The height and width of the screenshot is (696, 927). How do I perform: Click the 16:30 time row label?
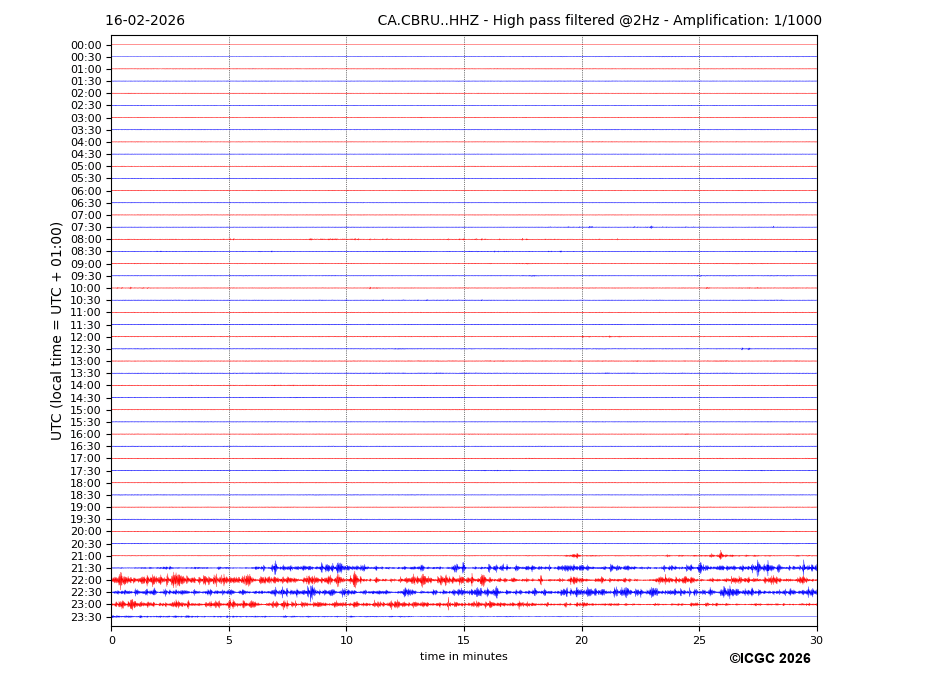click(x=86, y=447)
